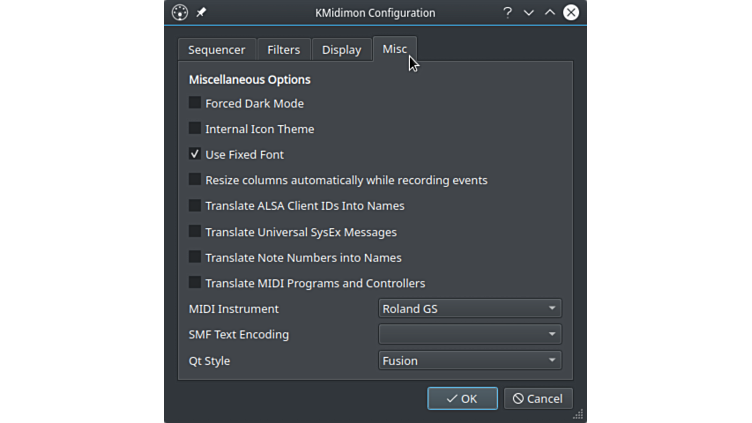
Task: Check Translate ALSA Client IDs Into Names
Action: click(x=195, y=206)
